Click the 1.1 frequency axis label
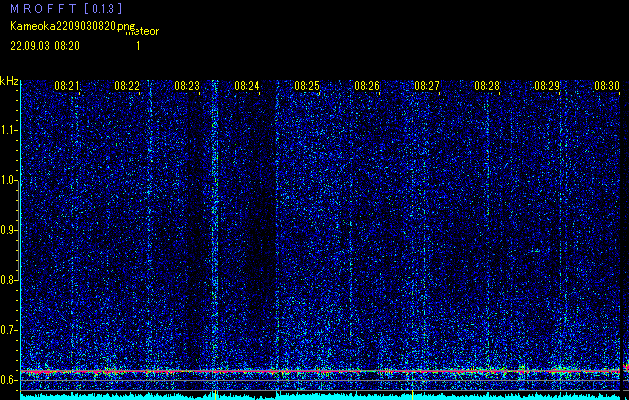The image size is (629, 400). pyautogui.click(x=9, y=130)
